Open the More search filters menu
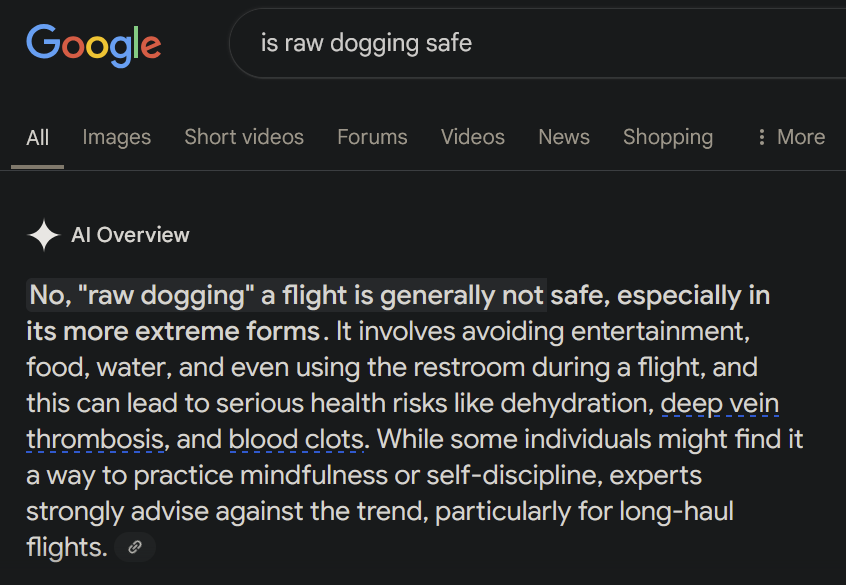Image resolution: width=846 pixels, height=585 pixels. (x=792, y=137)
